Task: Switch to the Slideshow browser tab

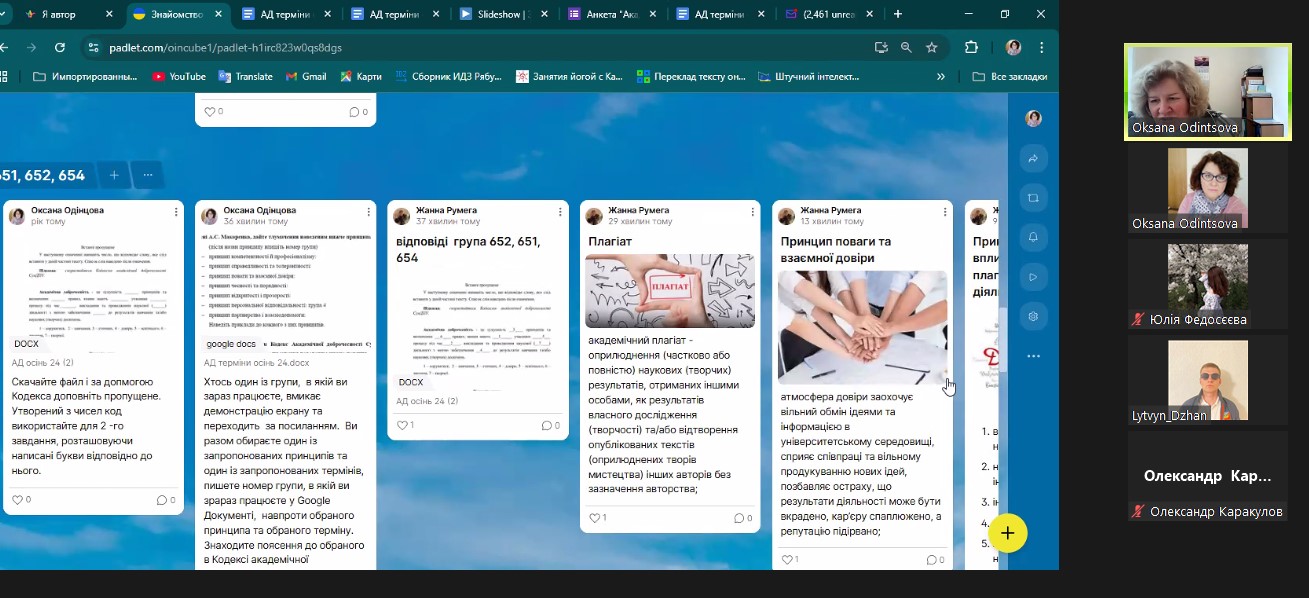Action: (x=500, y=14)
